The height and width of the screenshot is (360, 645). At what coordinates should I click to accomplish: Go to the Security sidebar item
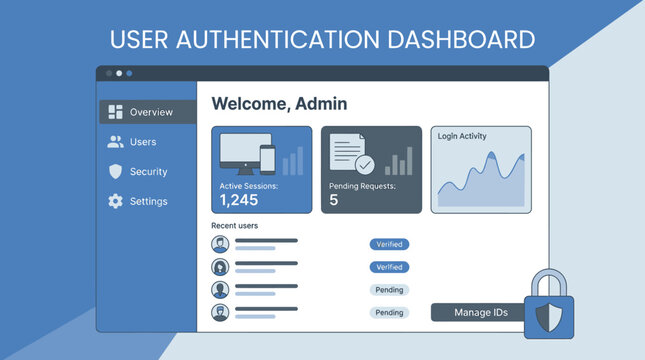148,172
